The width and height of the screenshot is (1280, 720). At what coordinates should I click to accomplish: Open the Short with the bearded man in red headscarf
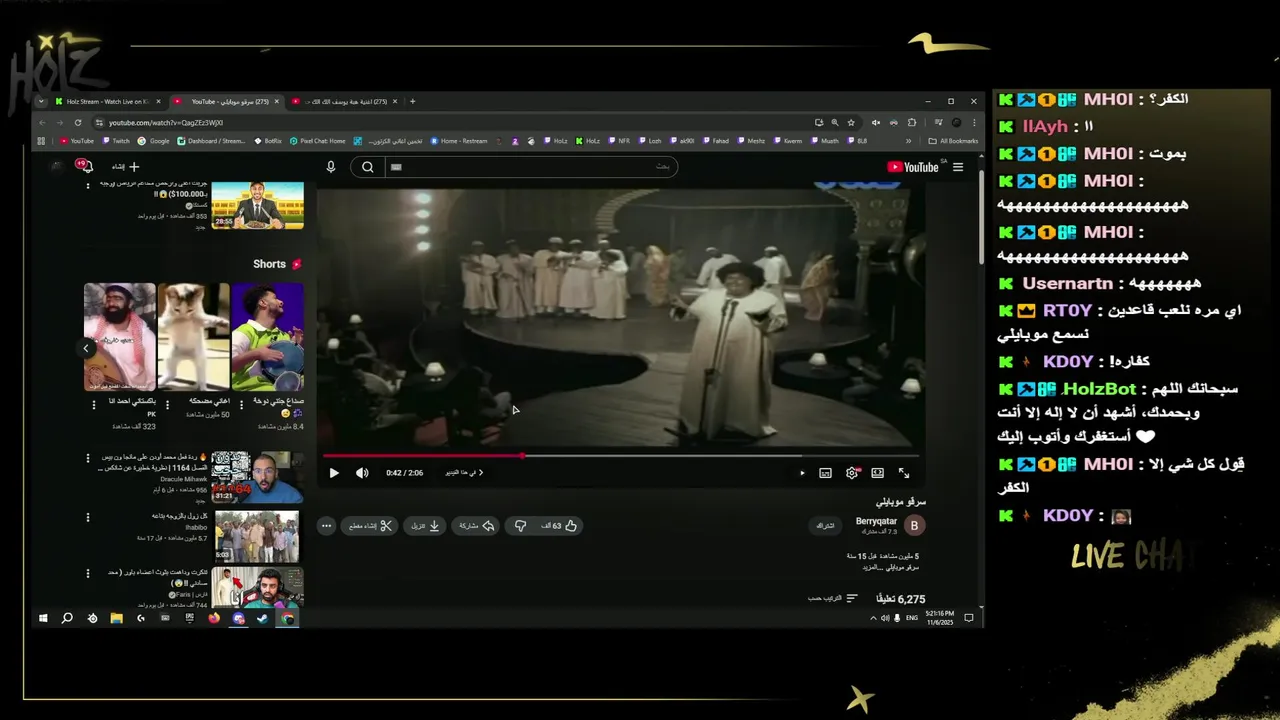click(x=120, y=336)
